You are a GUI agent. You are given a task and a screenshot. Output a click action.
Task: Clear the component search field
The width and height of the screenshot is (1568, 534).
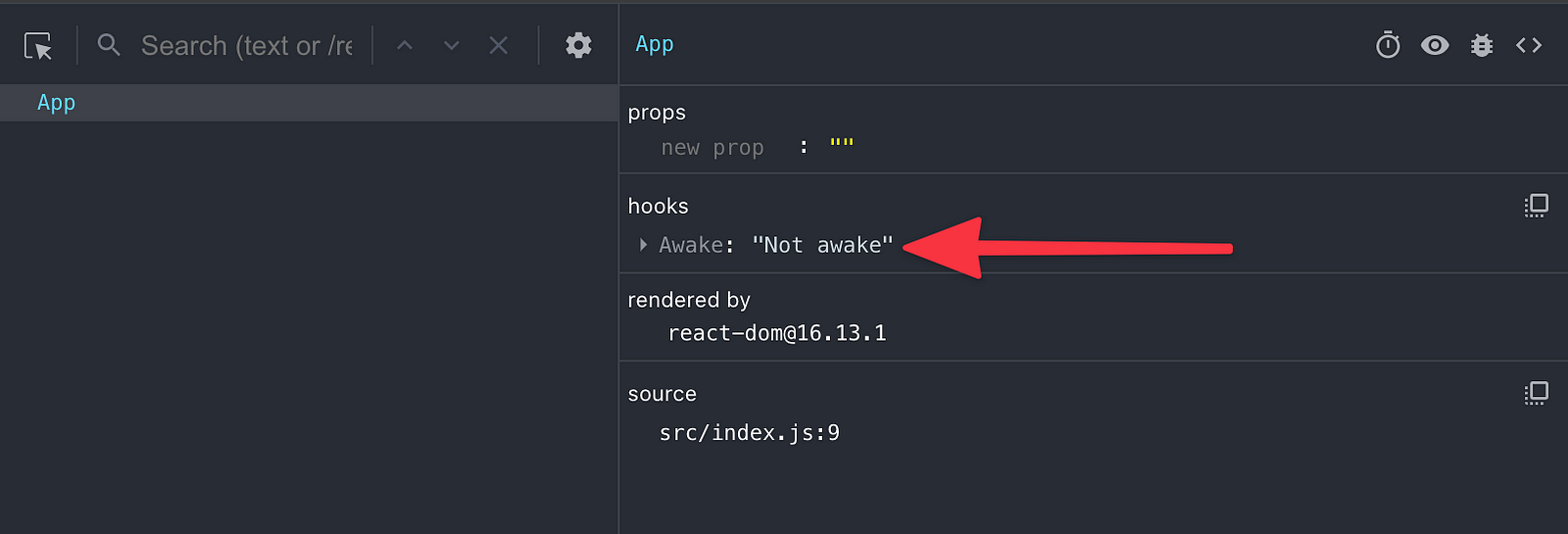pos(499,45)
